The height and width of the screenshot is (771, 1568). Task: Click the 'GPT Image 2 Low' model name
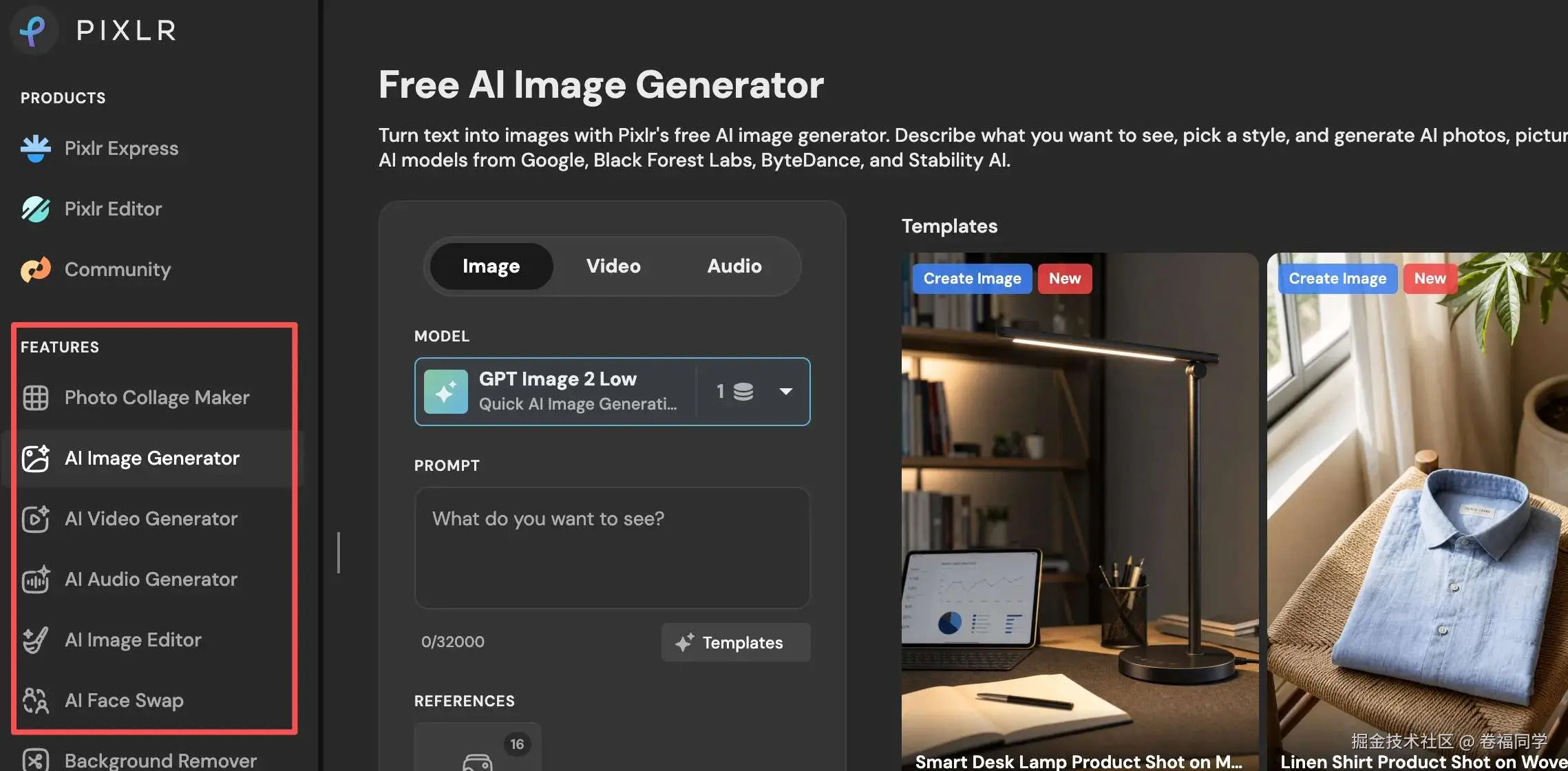(558, 379)
